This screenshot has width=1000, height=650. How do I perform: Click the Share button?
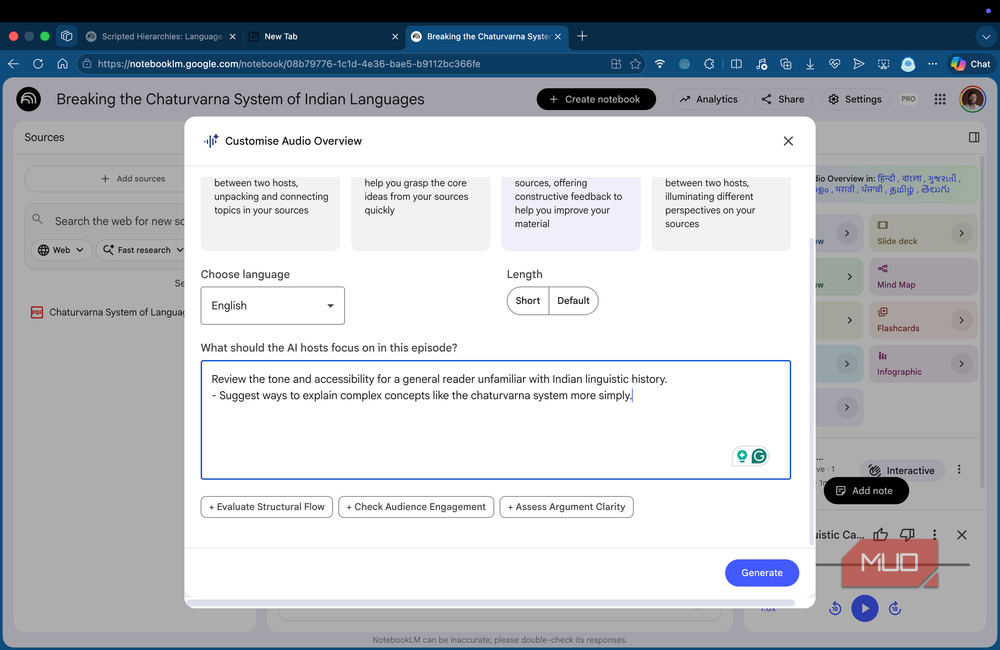(783, 99)
